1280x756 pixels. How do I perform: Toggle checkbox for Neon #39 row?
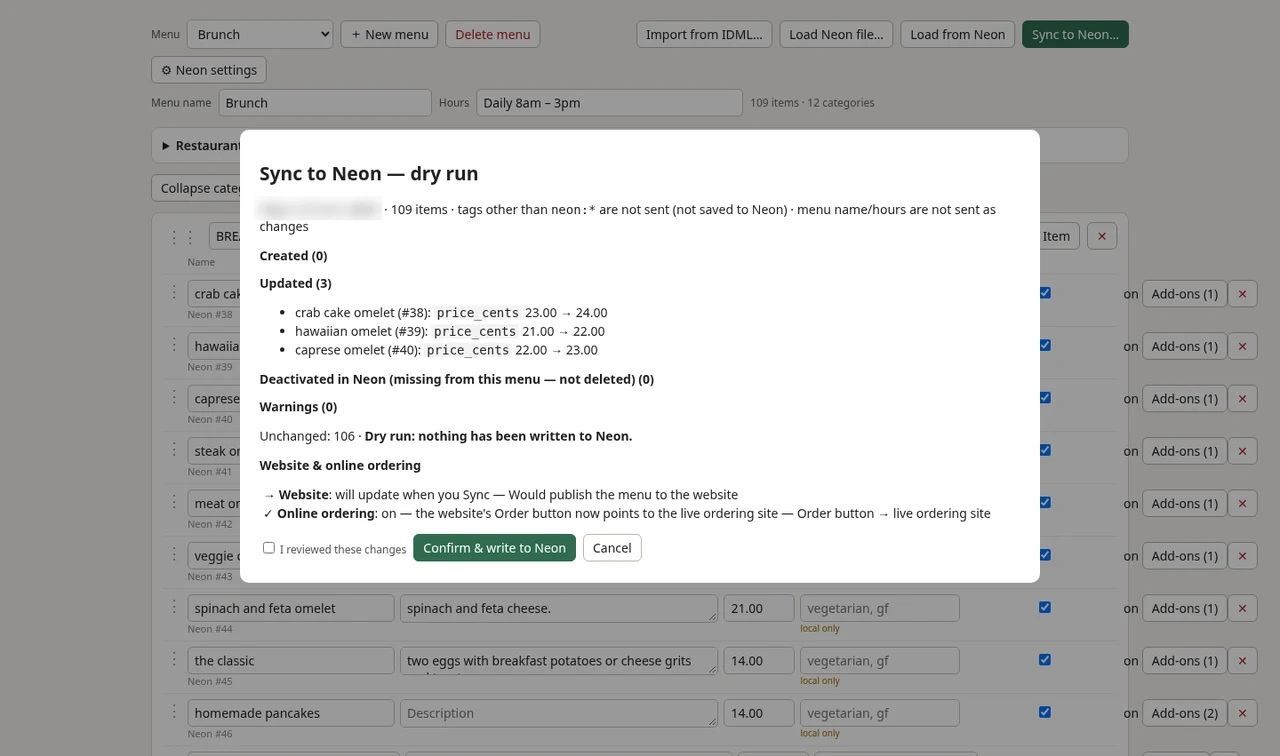(x=1045, y=345)
